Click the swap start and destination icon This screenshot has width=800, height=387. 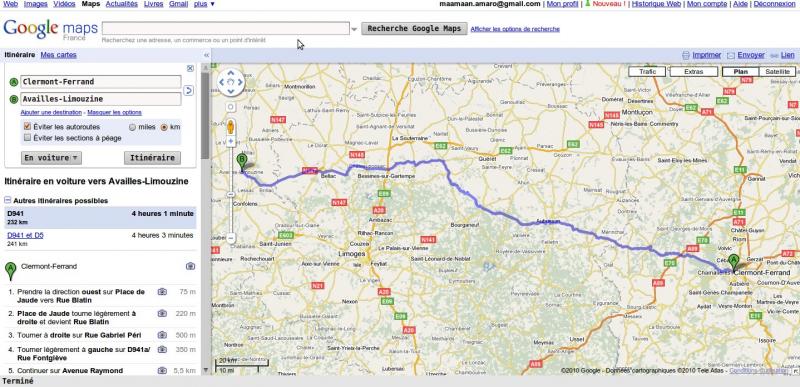click(x=188, y=90)
